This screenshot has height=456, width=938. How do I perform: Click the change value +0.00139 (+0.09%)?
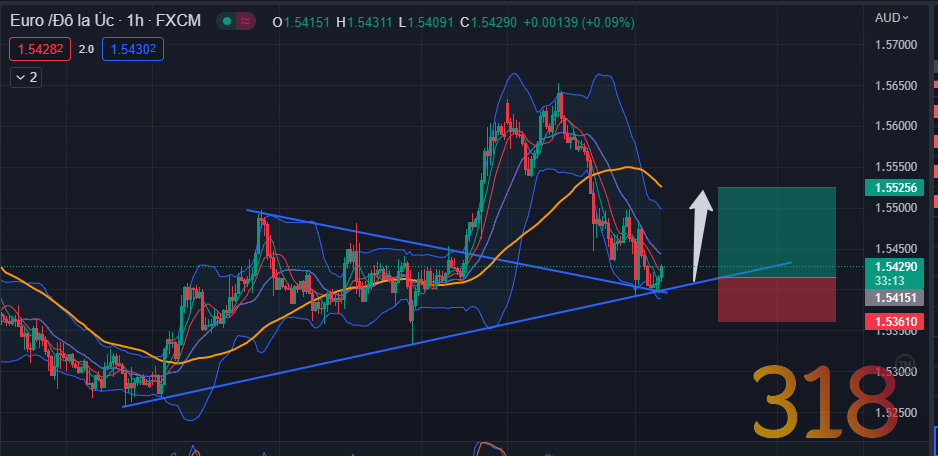click(x=578, y=22)
